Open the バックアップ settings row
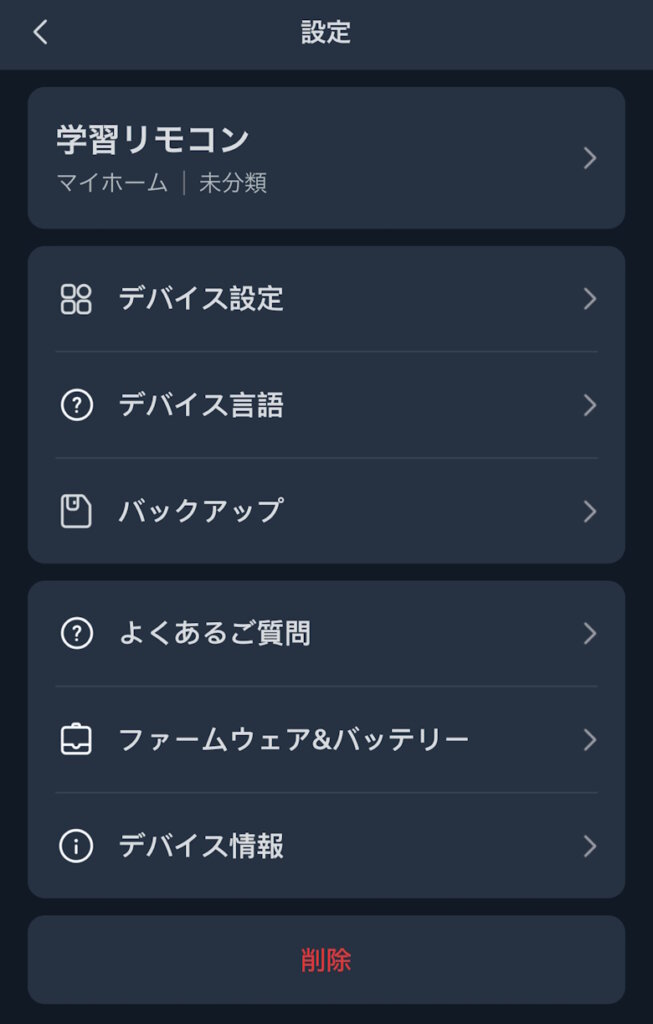The image size is (653, 1024). pos(326,510)
